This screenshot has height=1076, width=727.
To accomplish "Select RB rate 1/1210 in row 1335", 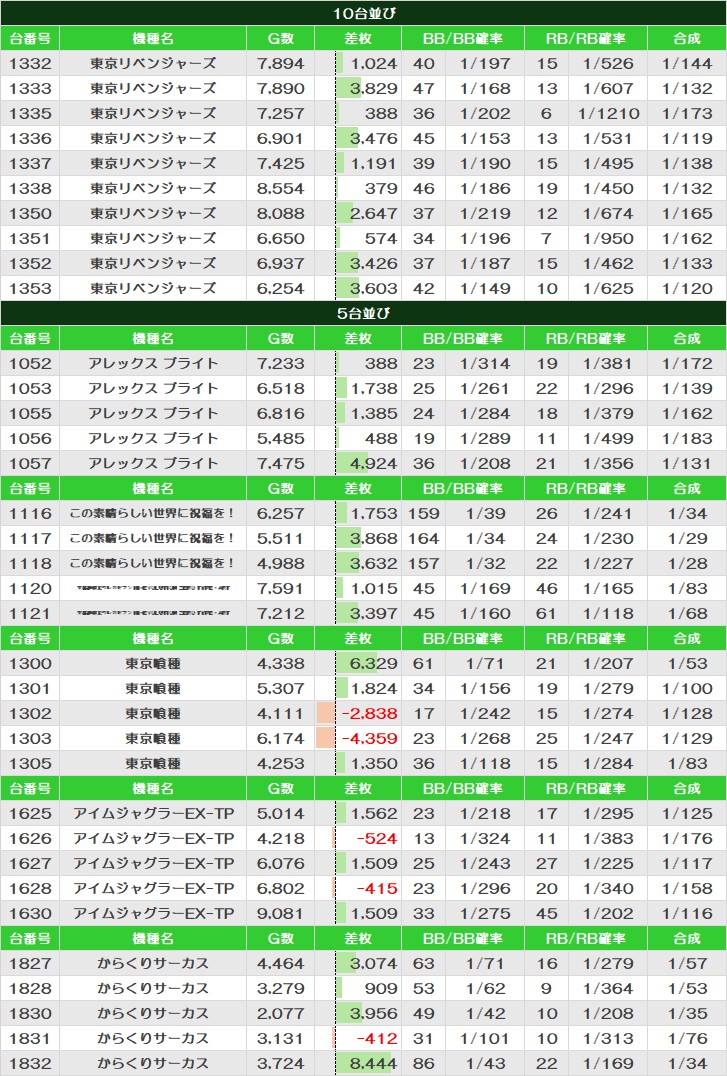I will (608, 114).
